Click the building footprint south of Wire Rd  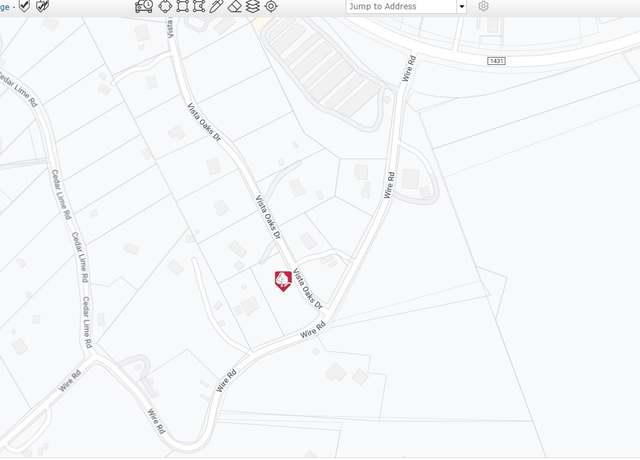[336, 372]
